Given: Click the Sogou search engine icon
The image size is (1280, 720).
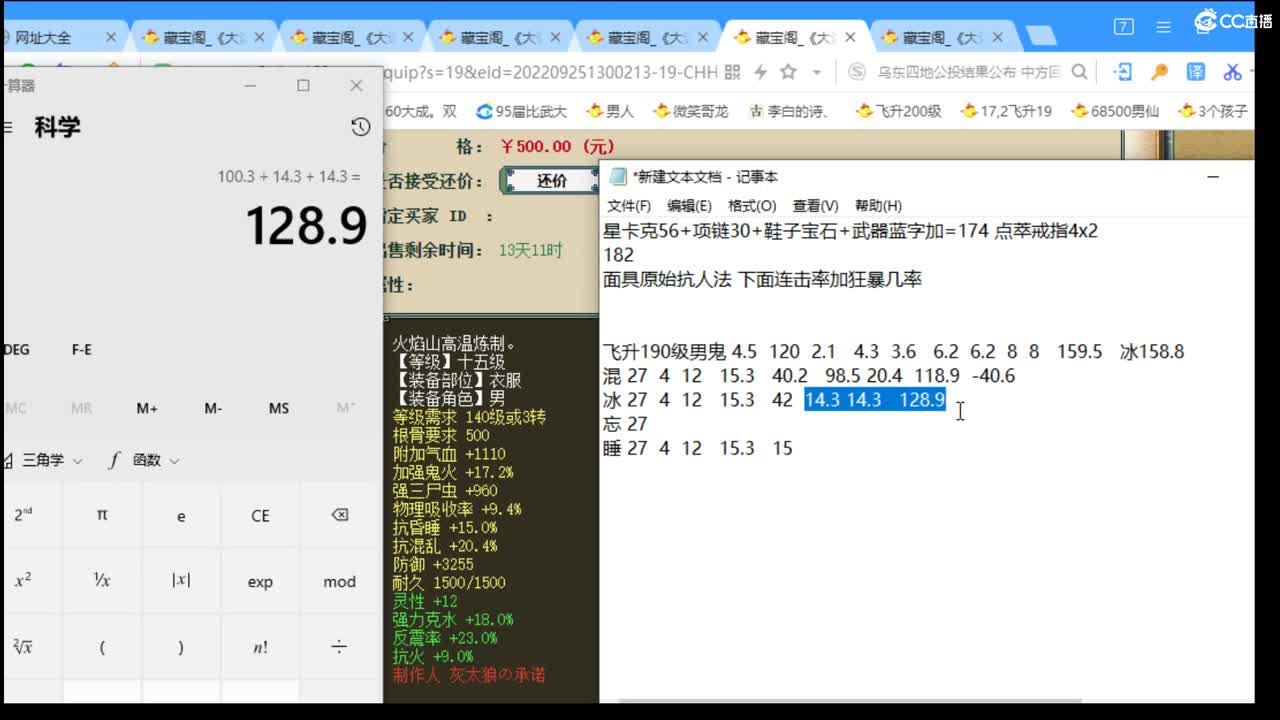Looking at the screenshot, I should pos(857,72).
